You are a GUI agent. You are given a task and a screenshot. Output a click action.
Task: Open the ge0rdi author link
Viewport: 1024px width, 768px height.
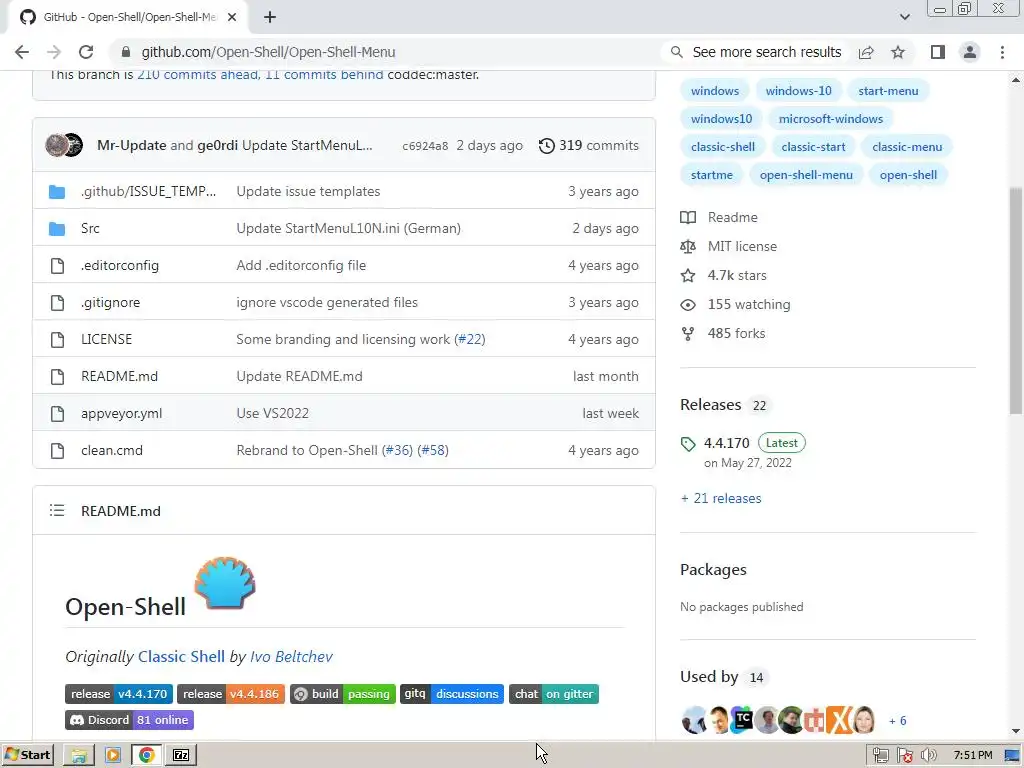tap(217, 145)
